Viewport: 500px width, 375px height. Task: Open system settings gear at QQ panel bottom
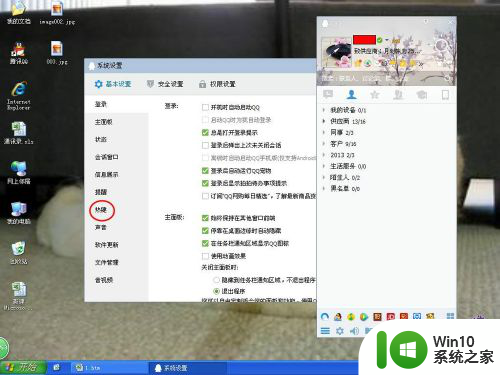pyautogui.click(x=340, y=331)
